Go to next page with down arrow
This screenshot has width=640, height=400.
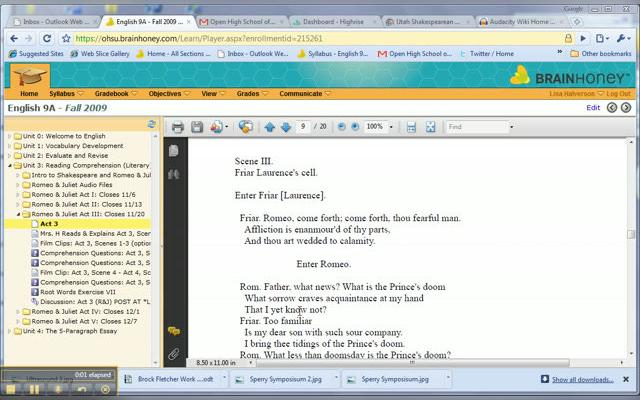click(x=286, y=127)
